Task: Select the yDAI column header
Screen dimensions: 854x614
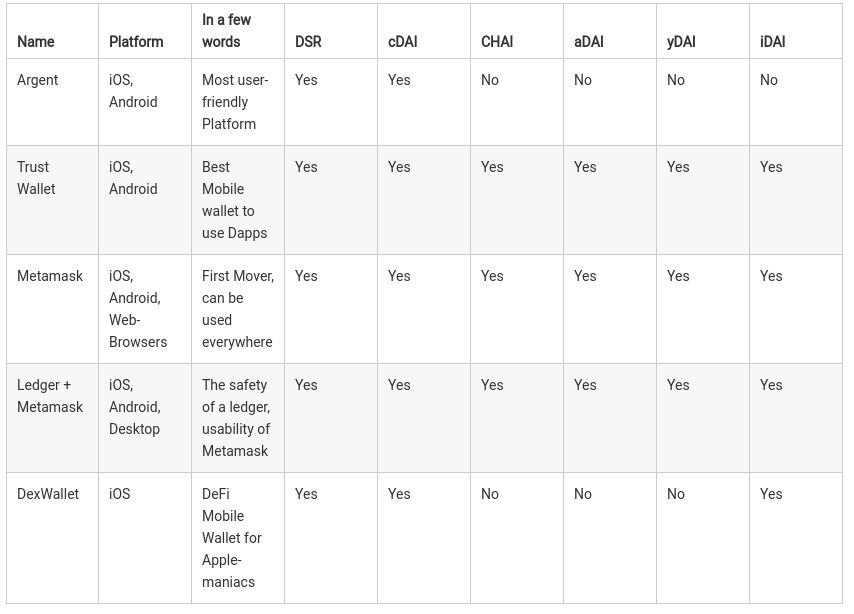Action: click(681, 42)
